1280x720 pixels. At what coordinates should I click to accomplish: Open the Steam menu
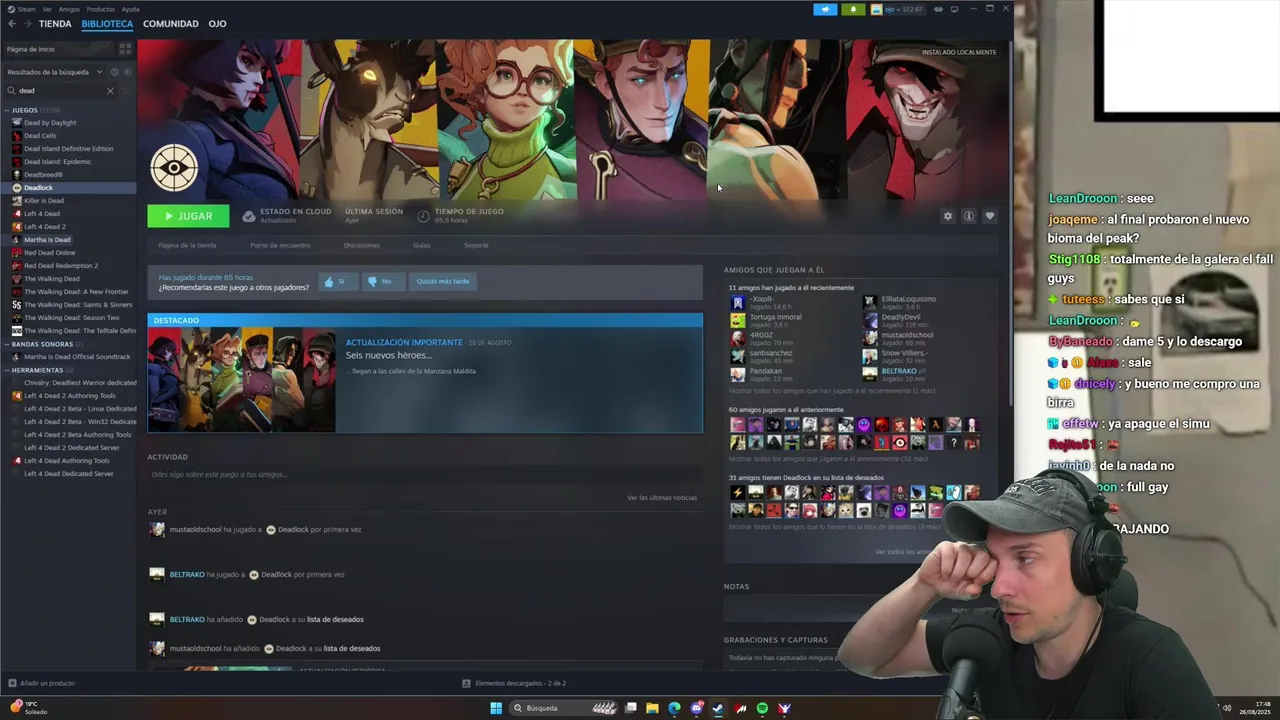[26, 9]
